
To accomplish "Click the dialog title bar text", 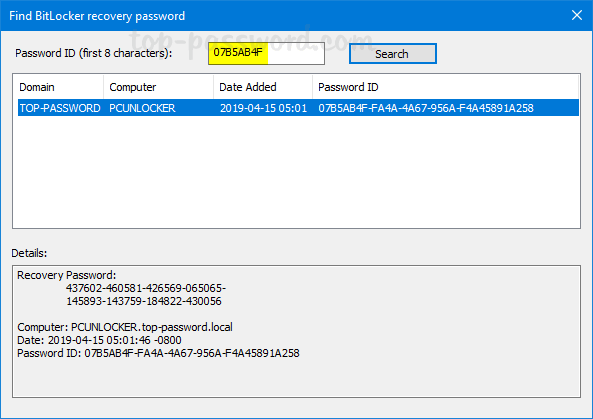I will pos(97,16).
